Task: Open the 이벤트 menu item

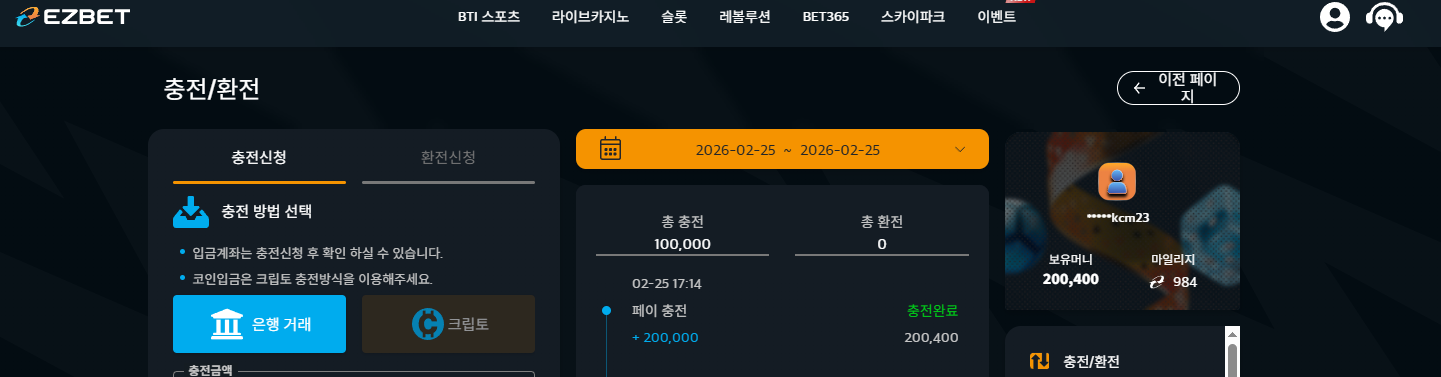Action: (996, 17)
